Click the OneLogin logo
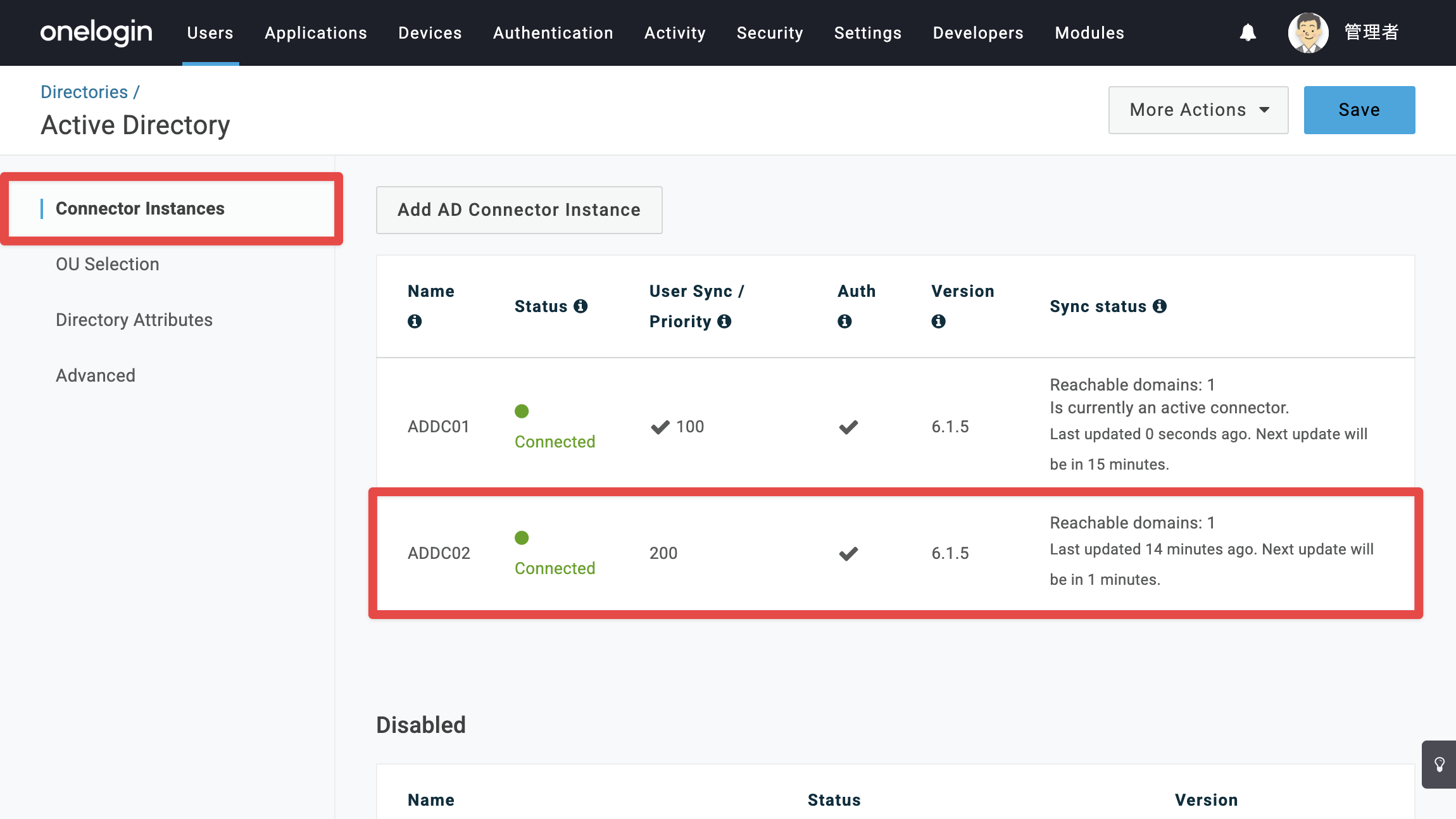Screen dimensions: 1456x819 click(96, 32)
